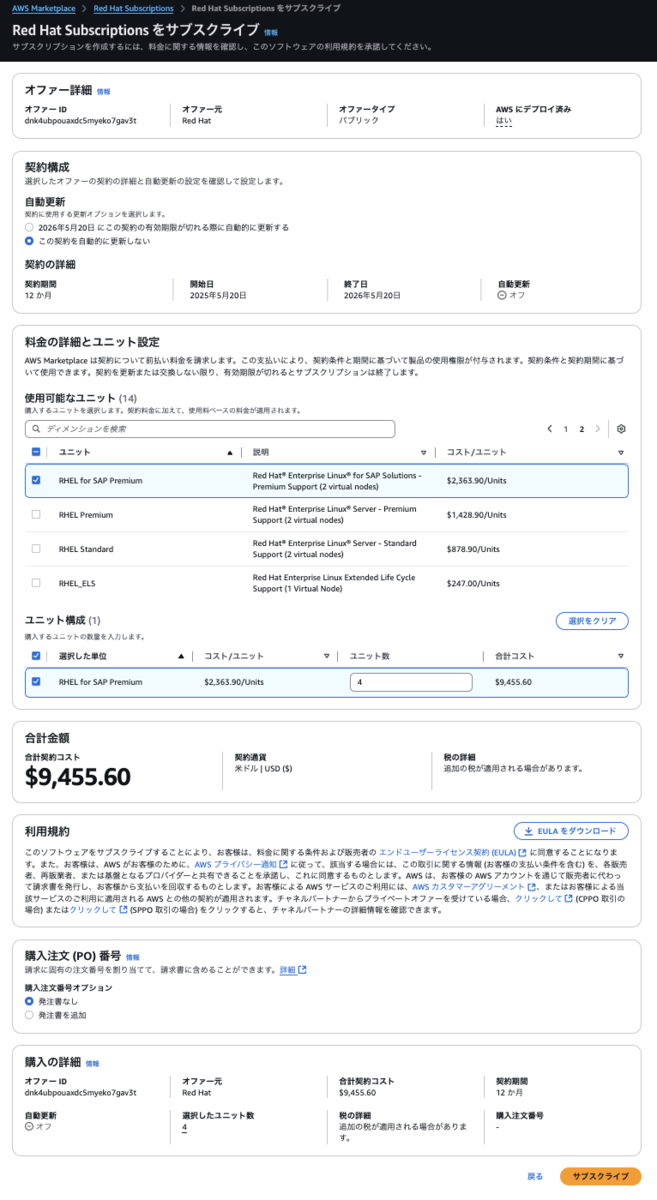Open AWS Marketplace breadcrumb
This screenshot has width=657, height=1200.
pos(44,8)
